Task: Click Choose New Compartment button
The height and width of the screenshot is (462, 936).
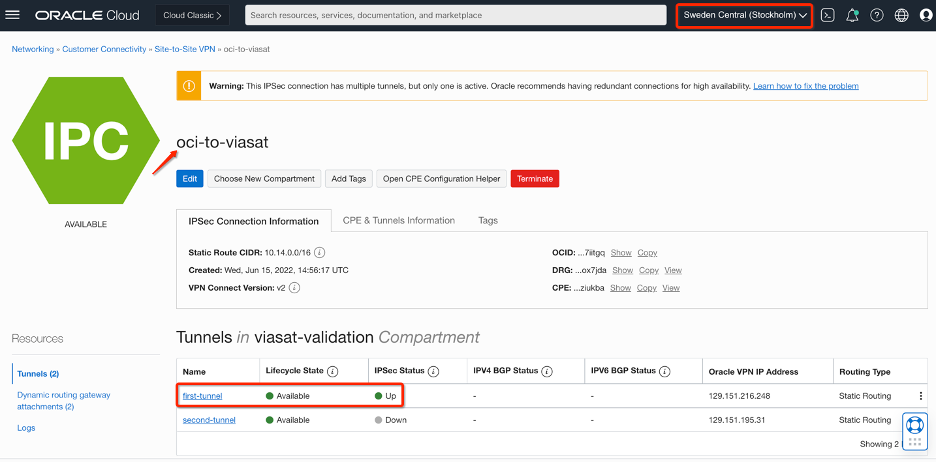Action: (x=264, y=178)
